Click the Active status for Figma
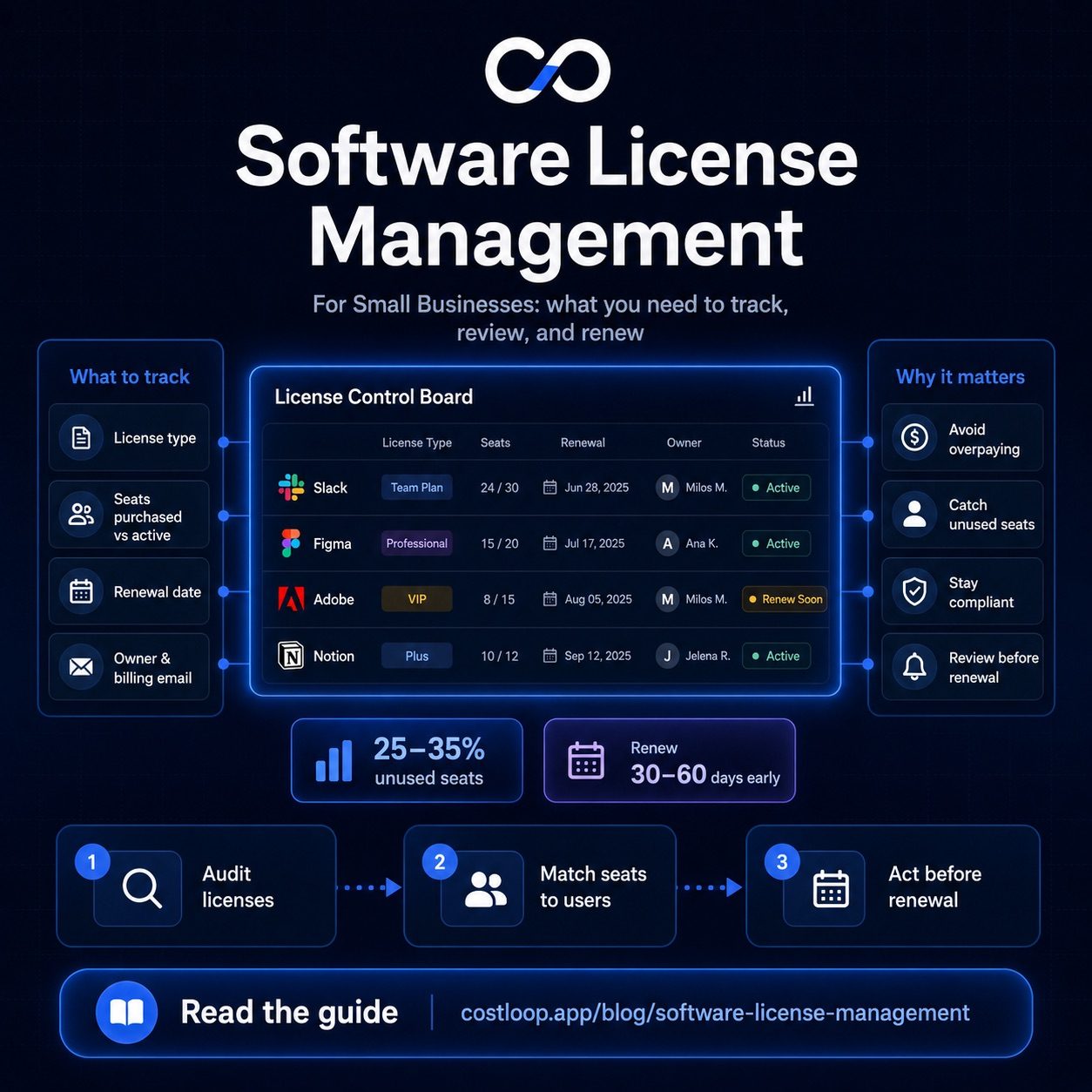 tap(776, 543)
